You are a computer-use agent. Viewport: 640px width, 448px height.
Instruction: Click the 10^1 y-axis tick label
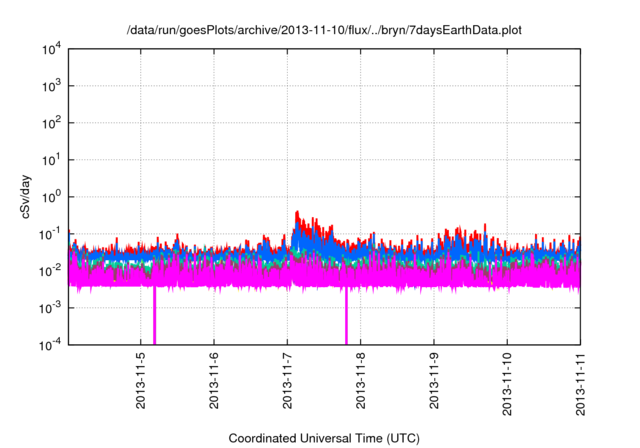(51, 160)
